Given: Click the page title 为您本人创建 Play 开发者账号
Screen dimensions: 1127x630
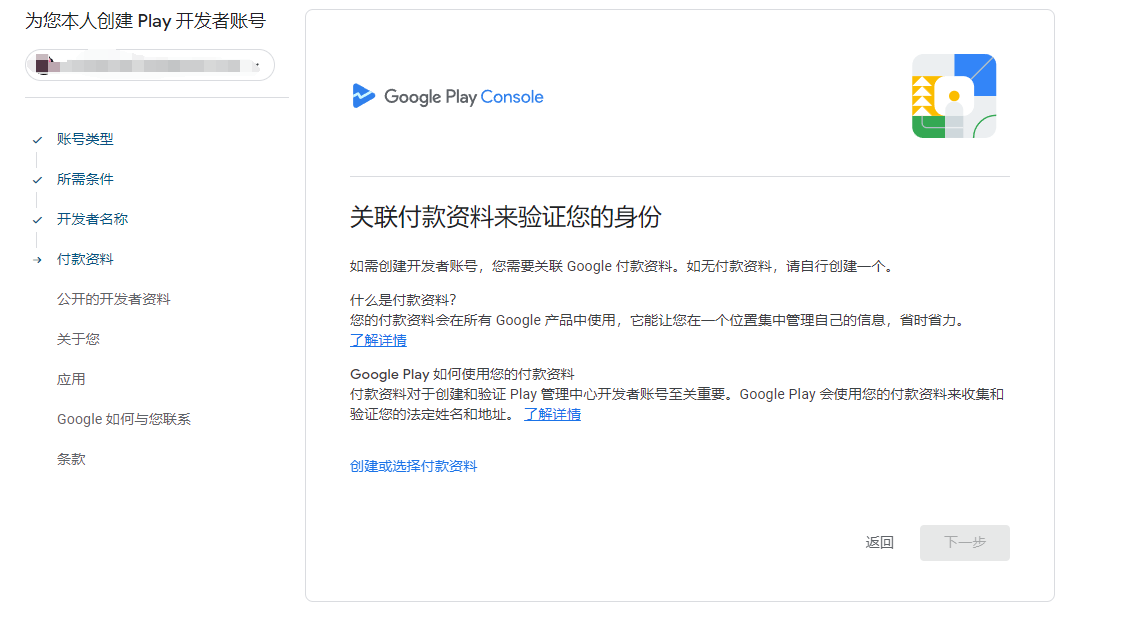Looking at the screenshot, I should 145,21.
